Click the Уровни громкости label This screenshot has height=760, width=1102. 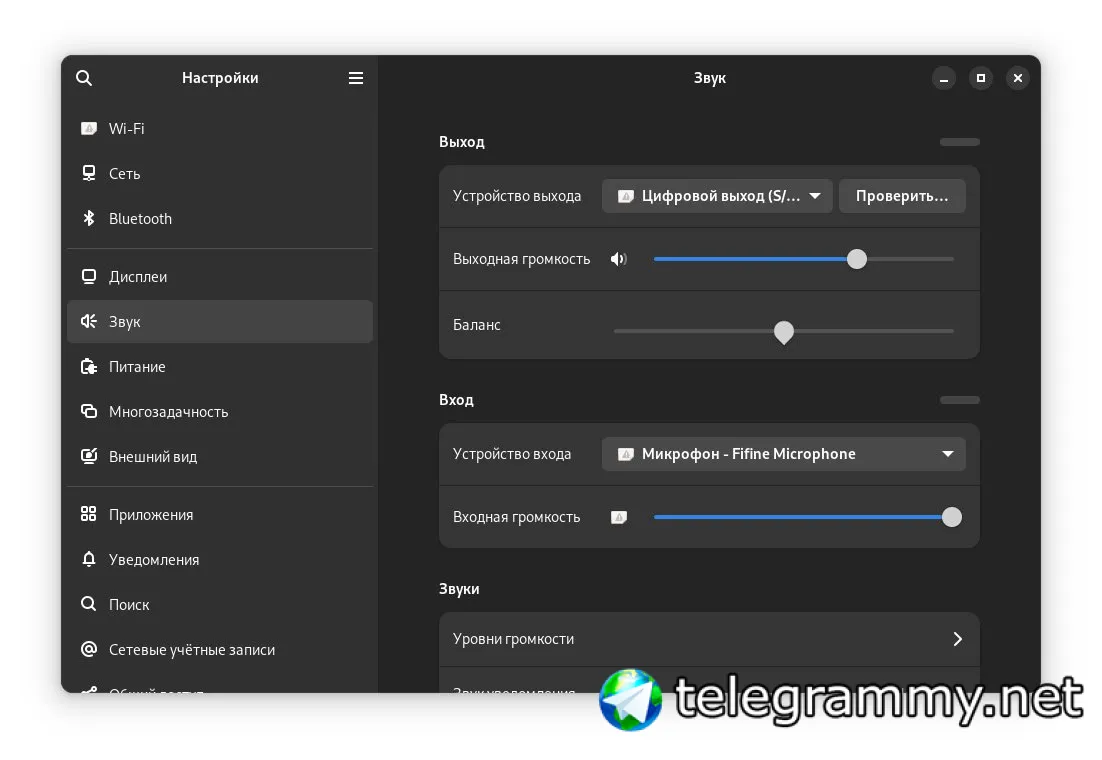tap(514, 639)
